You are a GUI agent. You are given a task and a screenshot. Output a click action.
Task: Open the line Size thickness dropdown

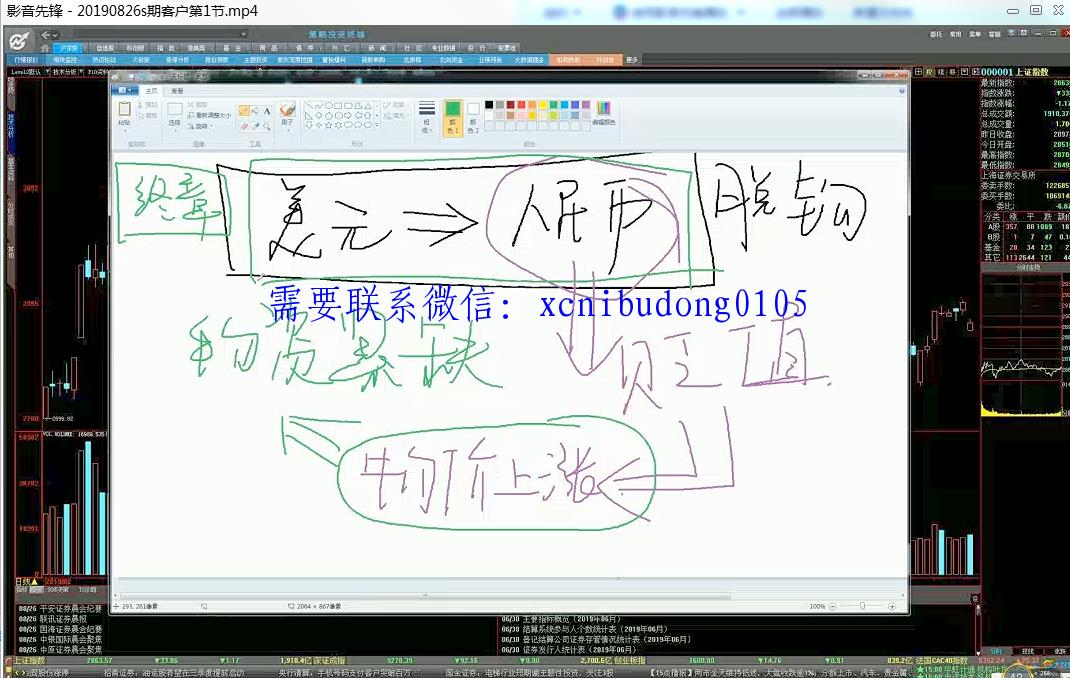[426, 116]
